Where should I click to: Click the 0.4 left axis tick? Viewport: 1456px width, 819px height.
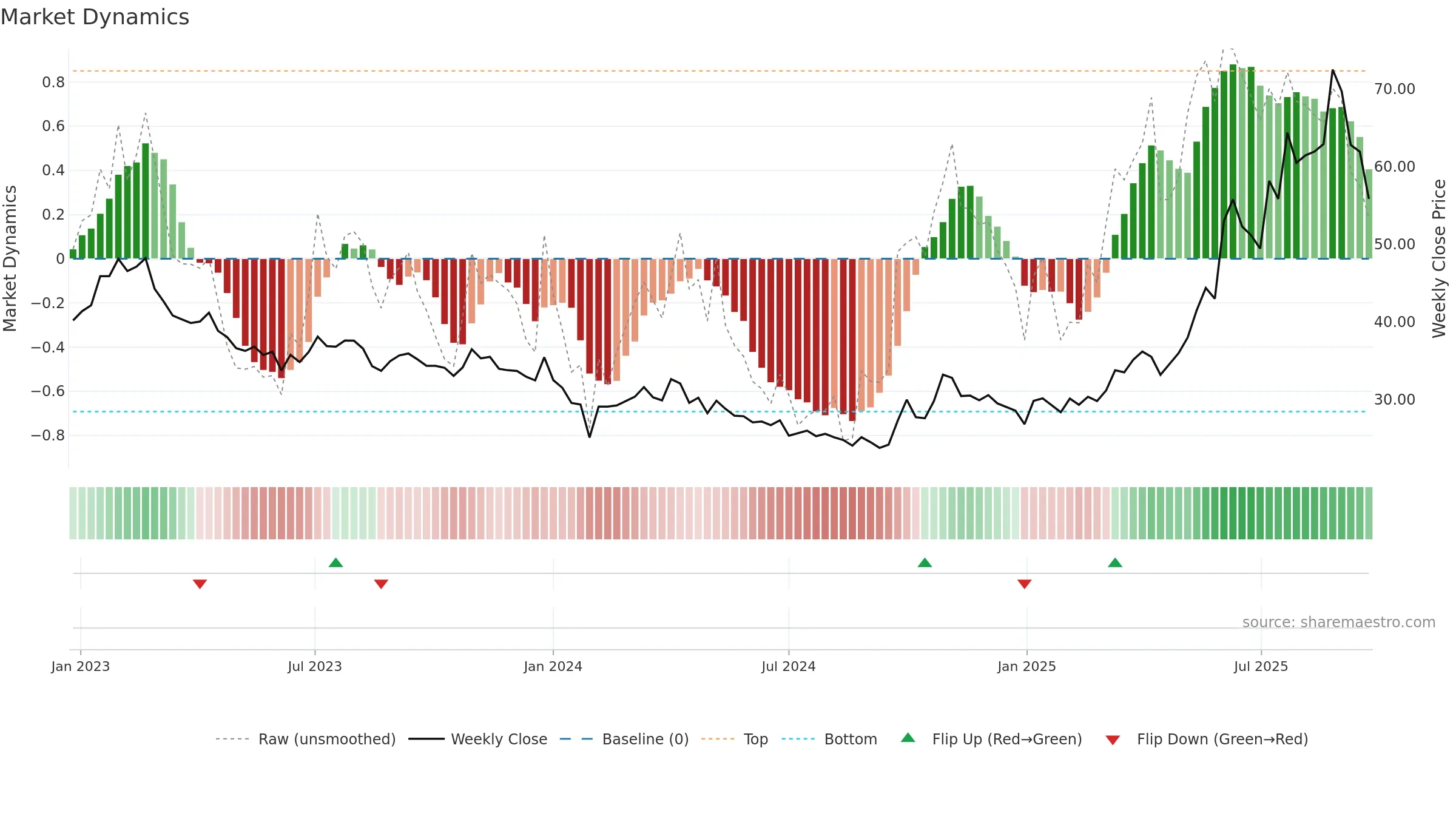pyautogui.click(x=53, y=170)
